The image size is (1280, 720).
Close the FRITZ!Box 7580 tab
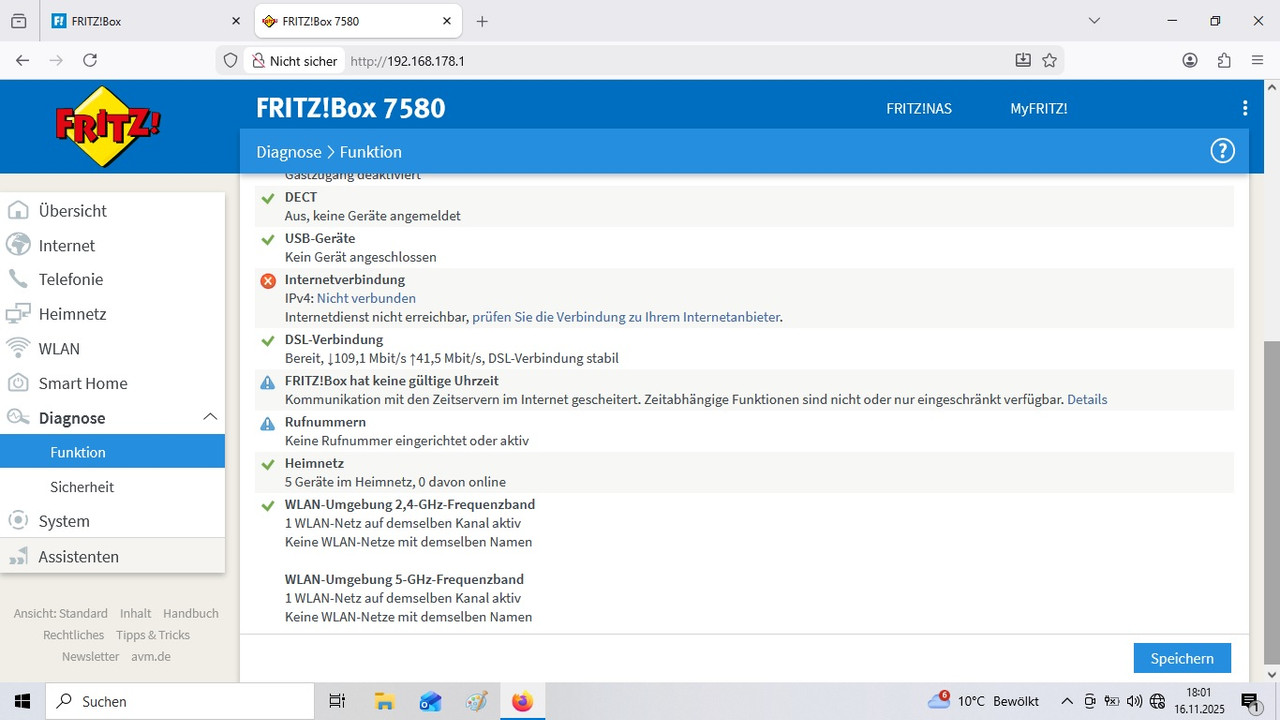(448, 21)
